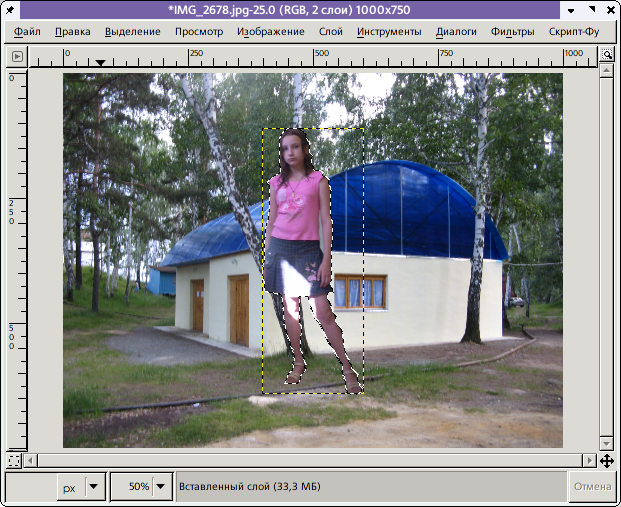Open the Скрипт-Фу menu

574,31
